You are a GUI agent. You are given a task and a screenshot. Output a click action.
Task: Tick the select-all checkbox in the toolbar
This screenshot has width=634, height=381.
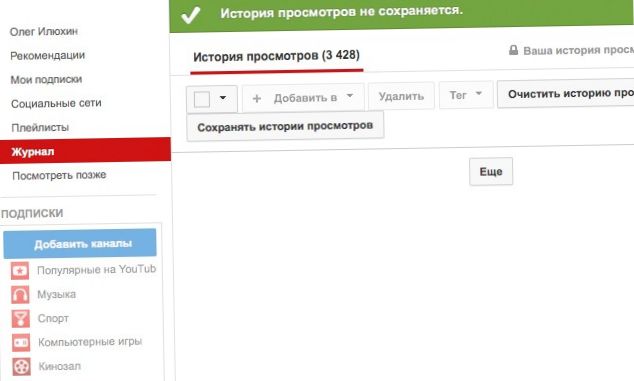202,99
